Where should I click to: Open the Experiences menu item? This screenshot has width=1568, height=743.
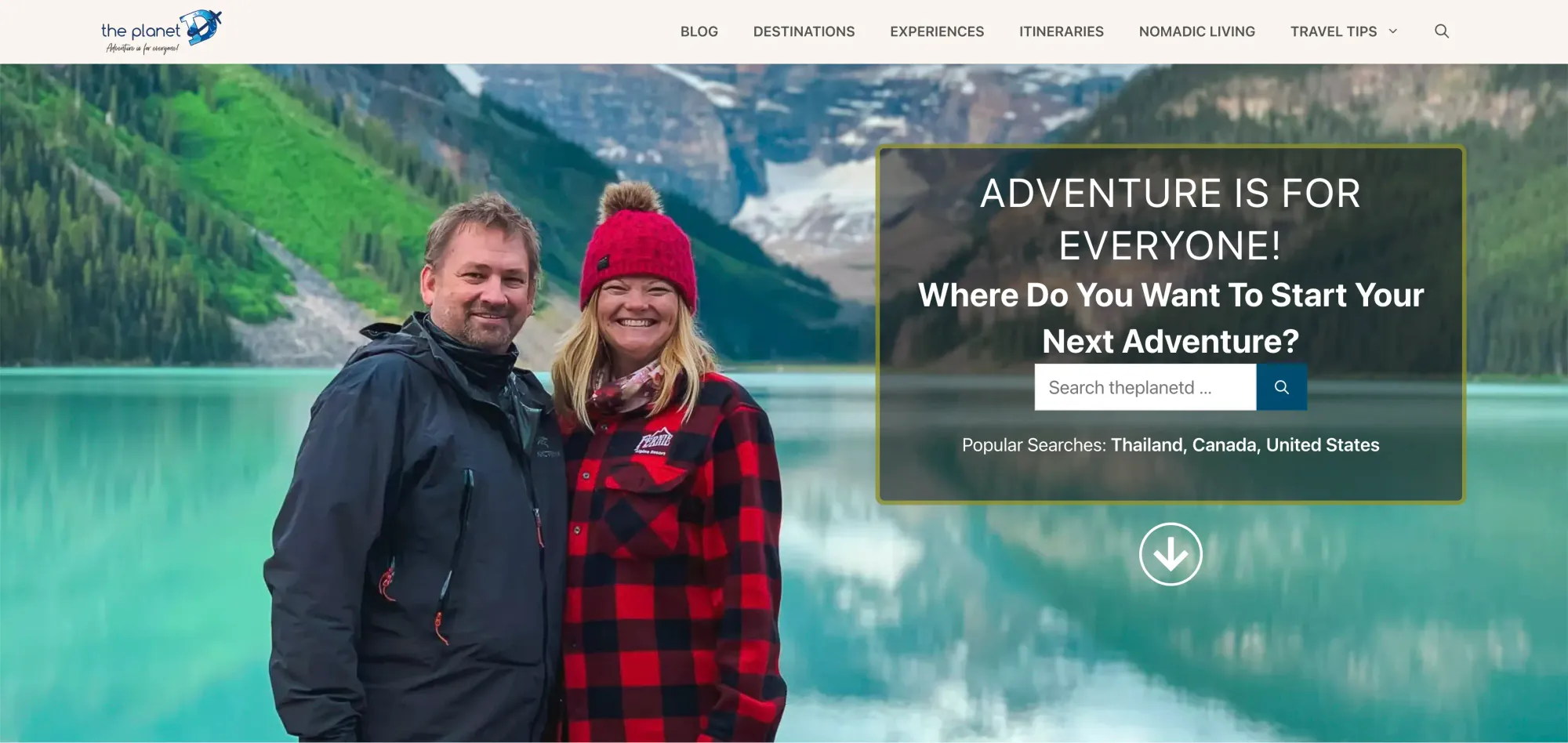937,31
